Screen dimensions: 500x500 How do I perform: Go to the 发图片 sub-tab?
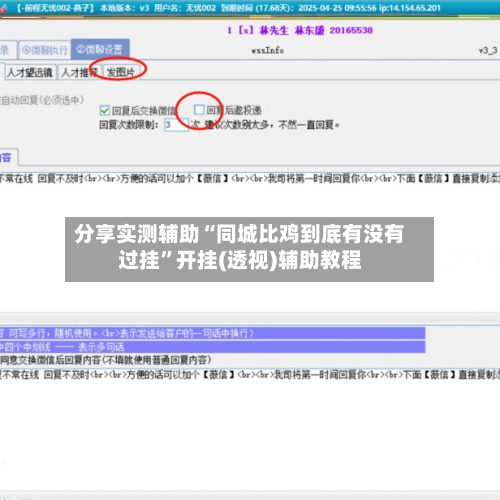(121, 72)
